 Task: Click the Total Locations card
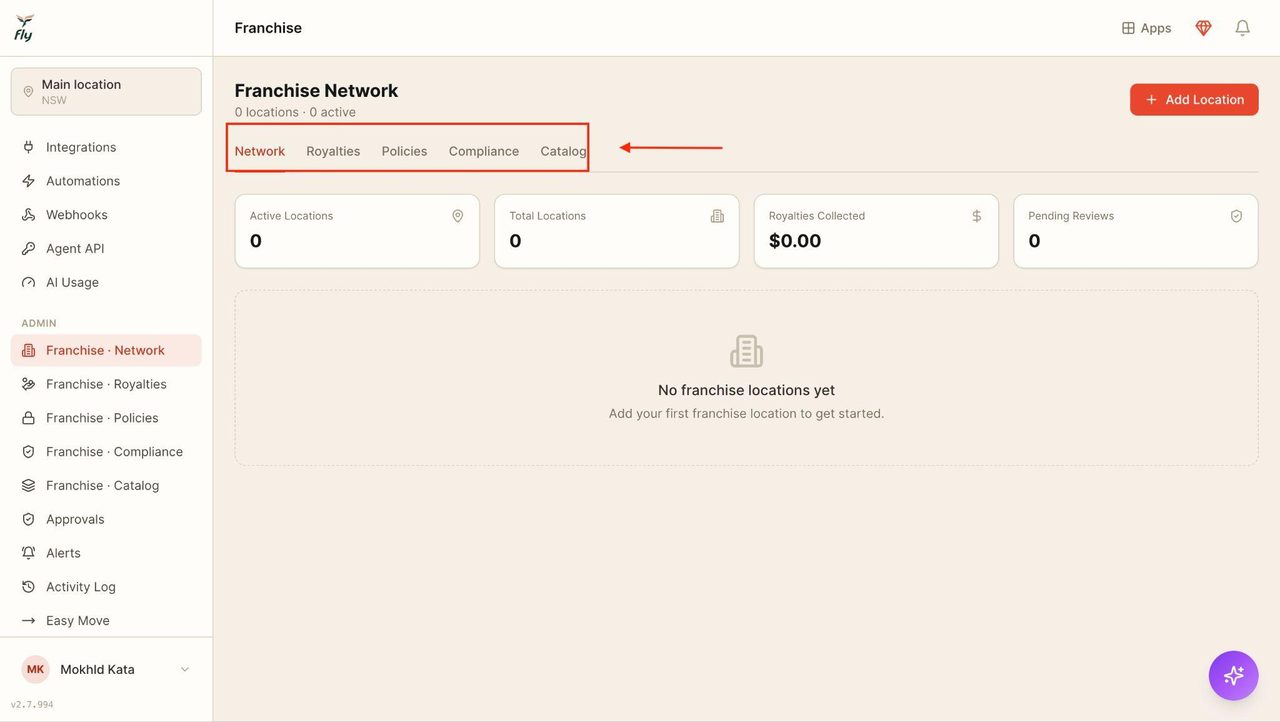click(x=617, y=231)
